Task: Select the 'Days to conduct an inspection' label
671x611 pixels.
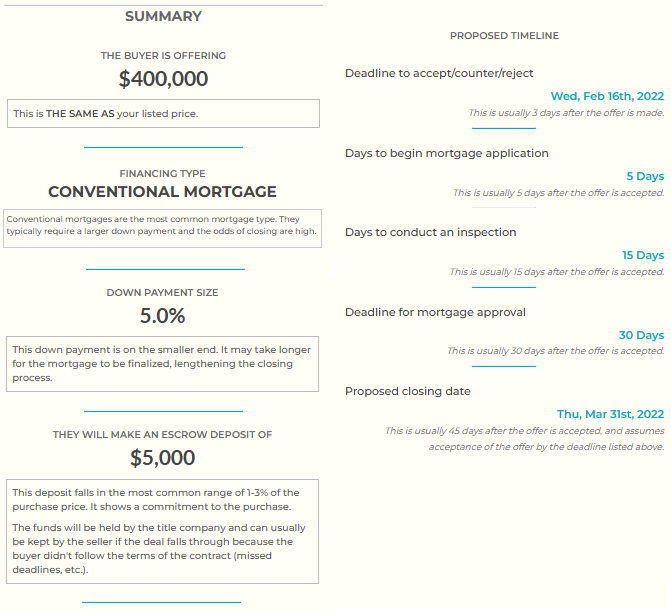Action: (431, 232)
